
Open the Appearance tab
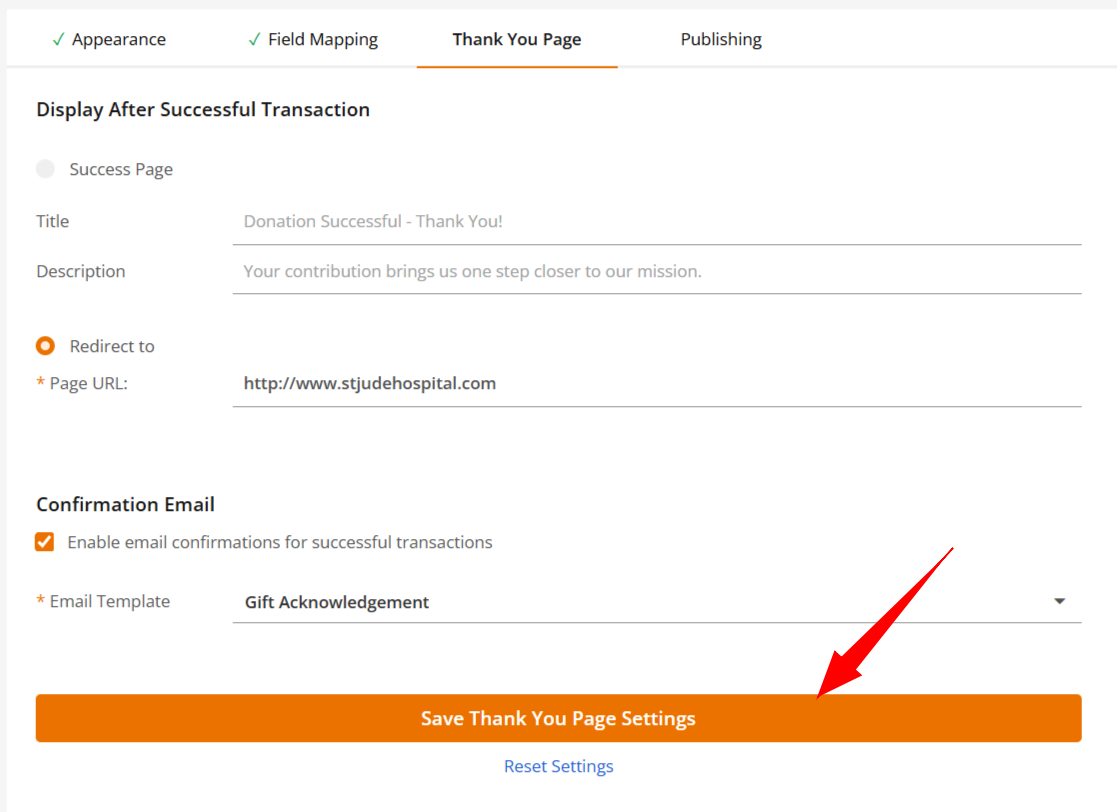click(x=108, y=39)
